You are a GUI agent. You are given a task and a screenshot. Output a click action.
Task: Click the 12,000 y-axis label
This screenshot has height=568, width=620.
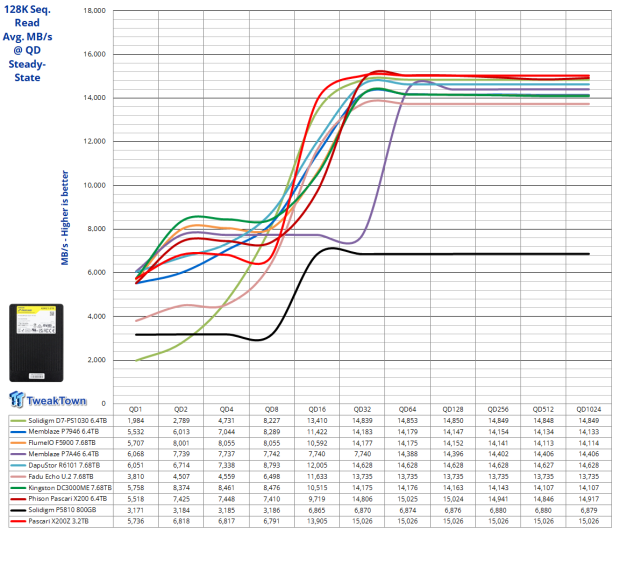point(95,142)
